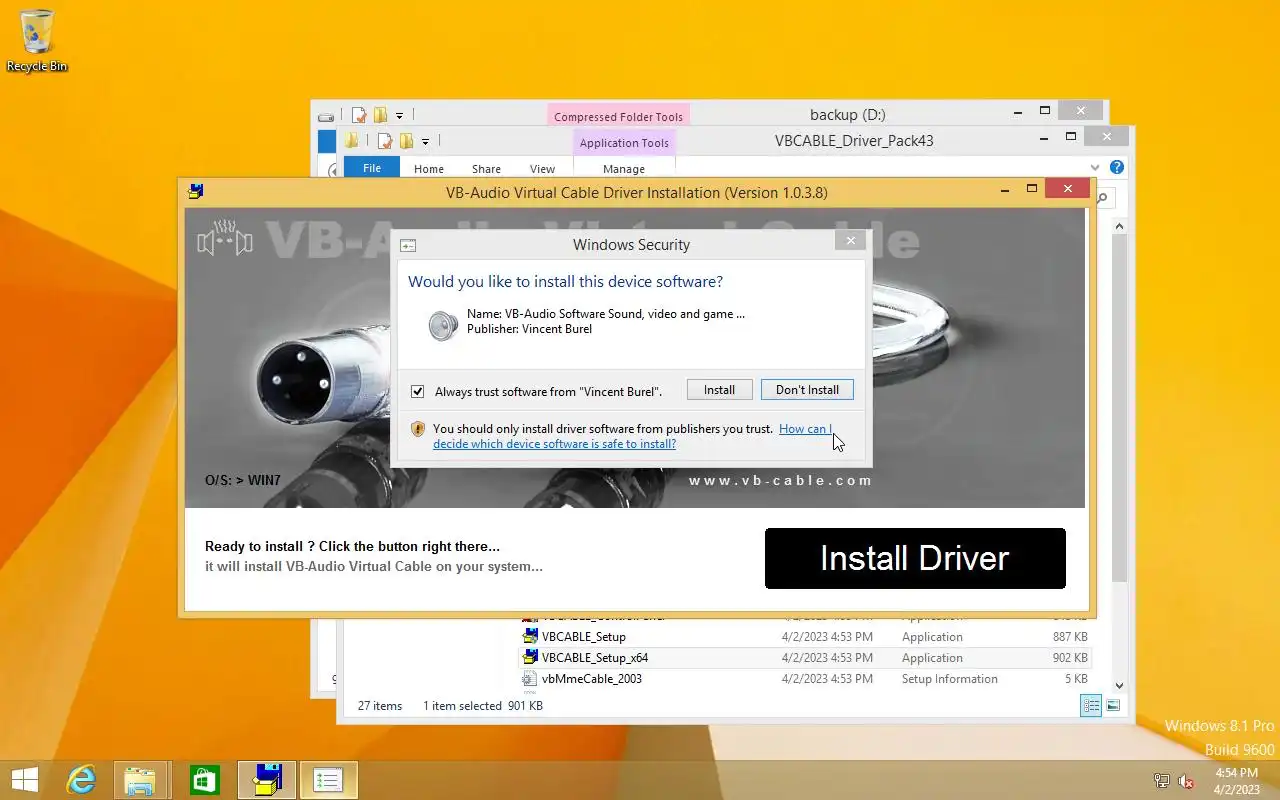Open File Explorer from the taskbar
The height and width of the screenshot is (800, 1280).
(140, 780)
